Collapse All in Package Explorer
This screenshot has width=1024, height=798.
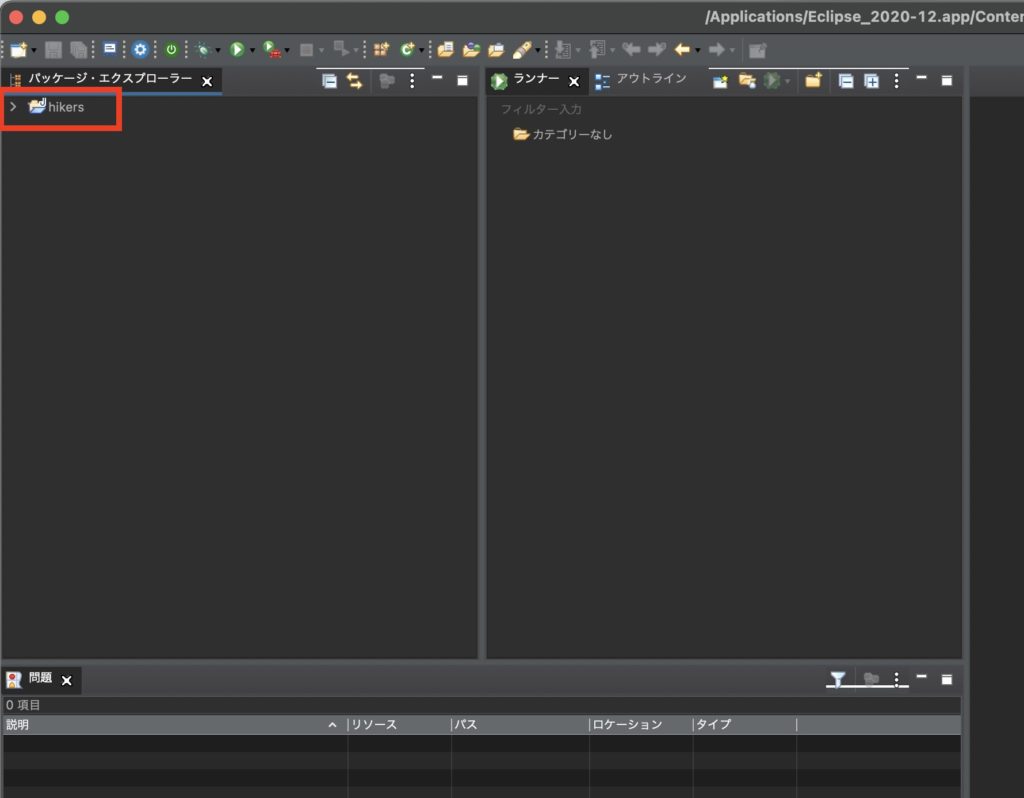(x=329, y=81)
